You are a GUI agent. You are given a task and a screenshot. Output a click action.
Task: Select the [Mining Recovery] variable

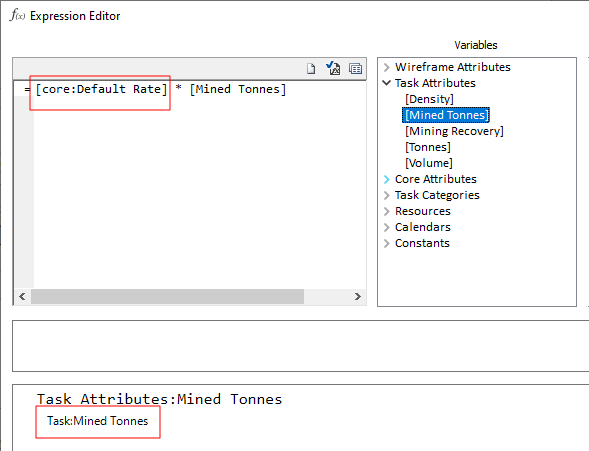pyautogui.click(x=454, y=131)
